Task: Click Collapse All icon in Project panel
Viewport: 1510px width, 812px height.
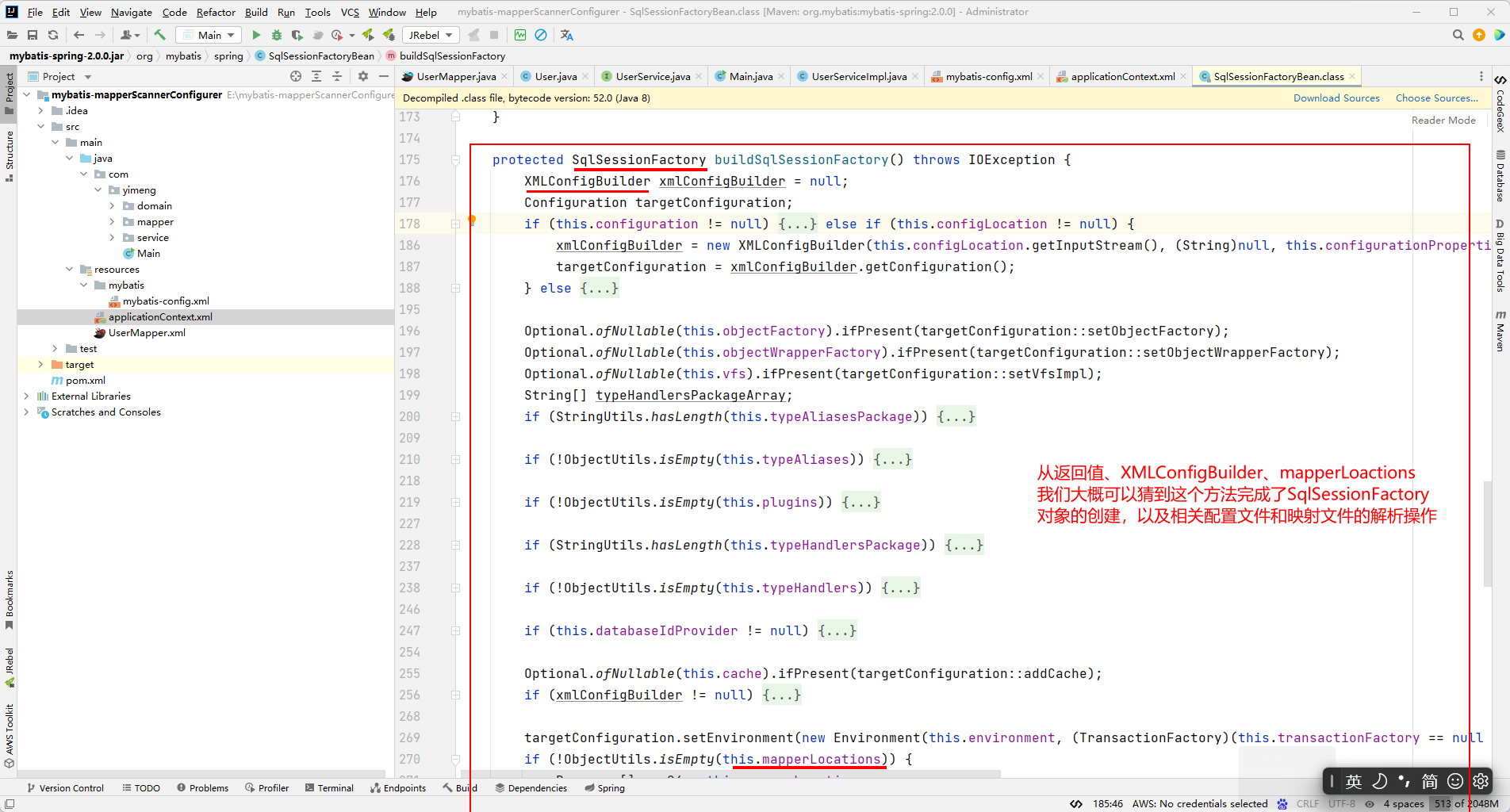Action: 337,76
